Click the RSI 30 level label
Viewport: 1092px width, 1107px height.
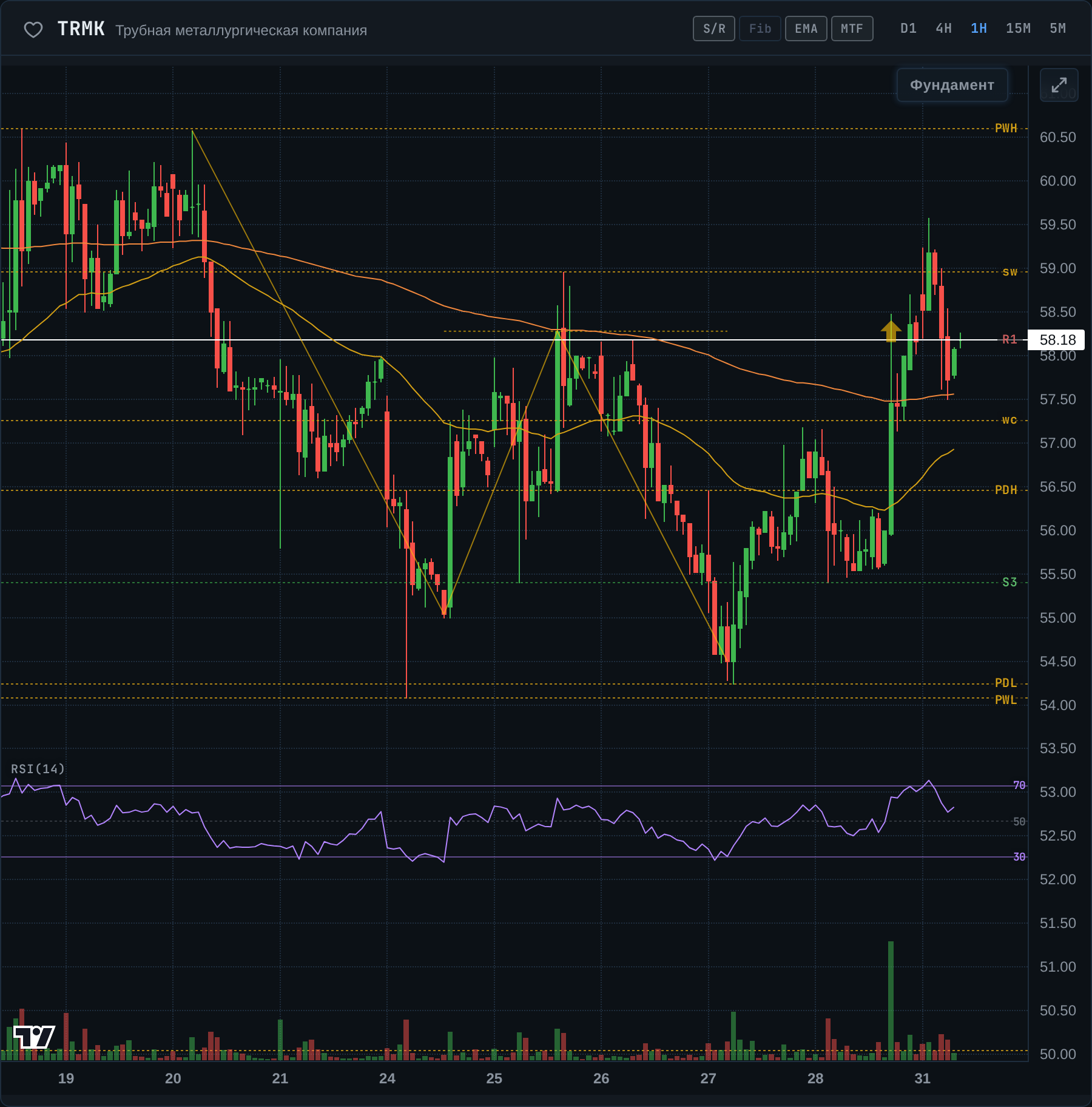[x=1019, y=857]
